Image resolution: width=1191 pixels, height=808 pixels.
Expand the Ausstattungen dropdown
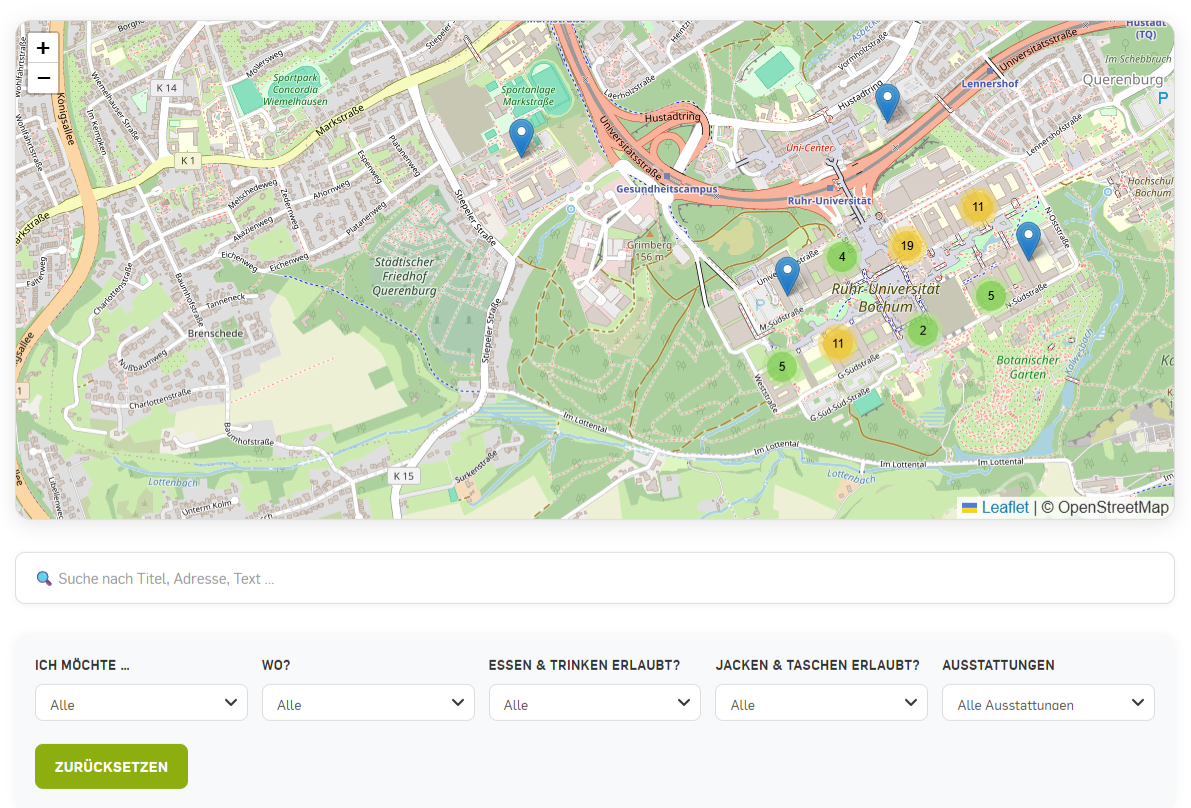tap(1048, 703)
